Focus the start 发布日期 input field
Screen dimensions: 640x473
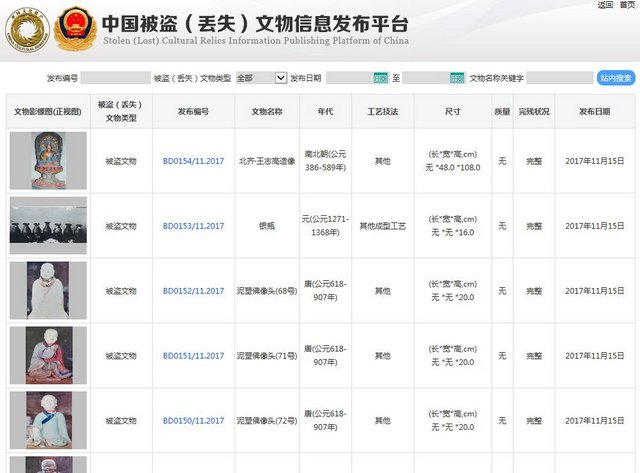[x=358, y=78]
